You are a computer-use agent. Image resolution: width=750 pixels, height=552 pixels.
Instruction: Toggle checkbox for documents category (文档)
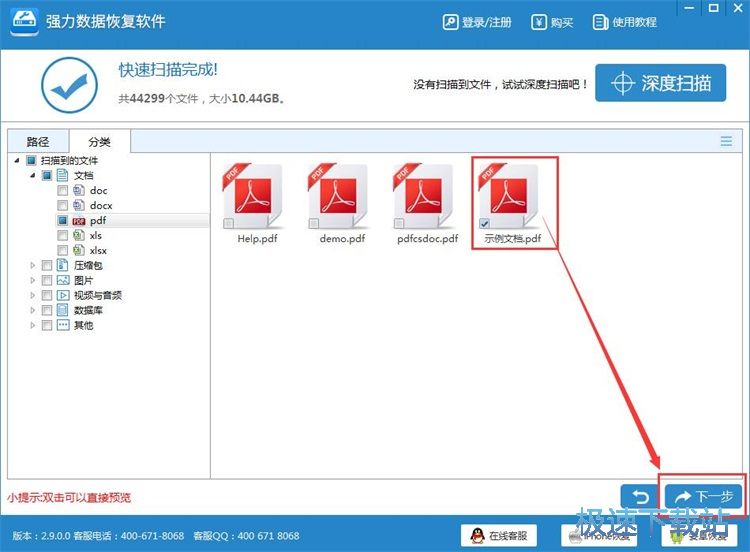pyautogui.click(x=47, y=176)
